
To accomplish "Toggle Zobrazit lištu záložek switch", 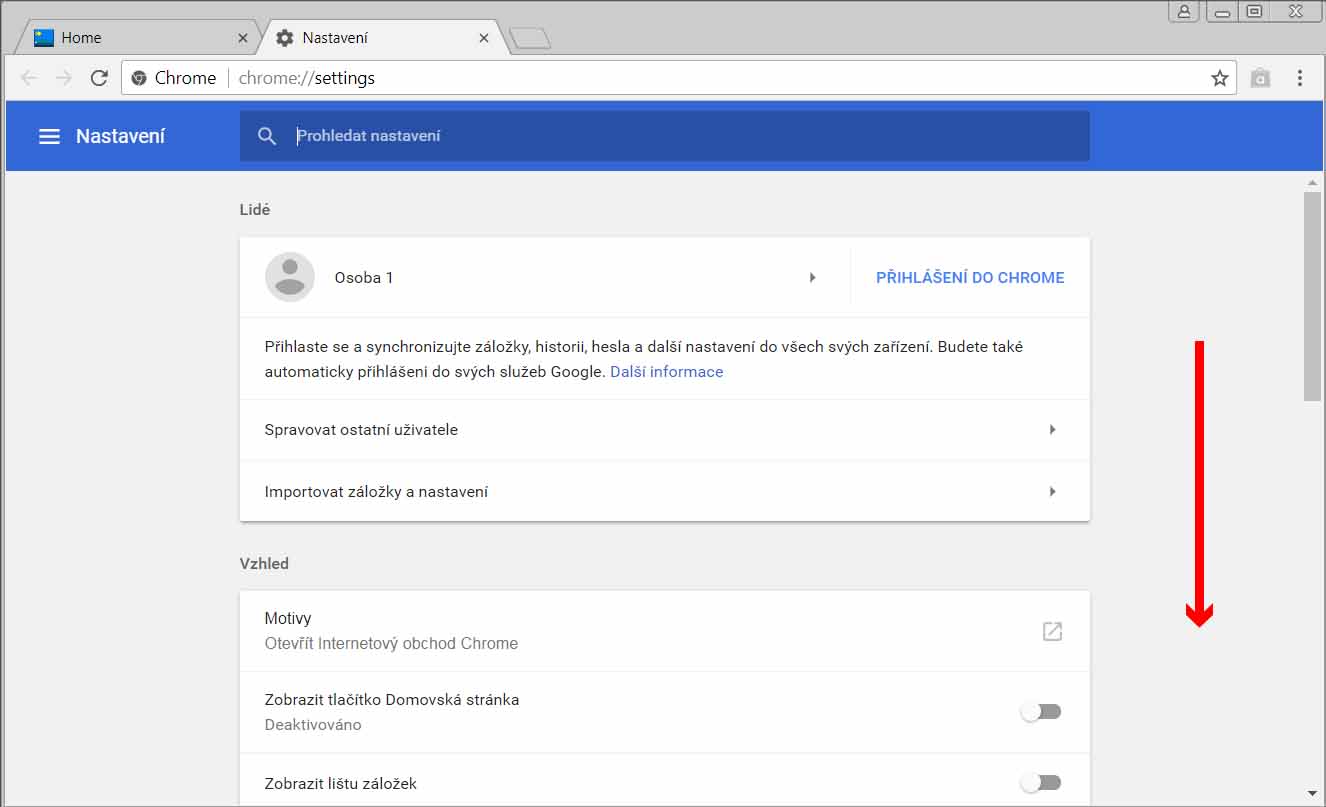I will tap(1041, 782).
